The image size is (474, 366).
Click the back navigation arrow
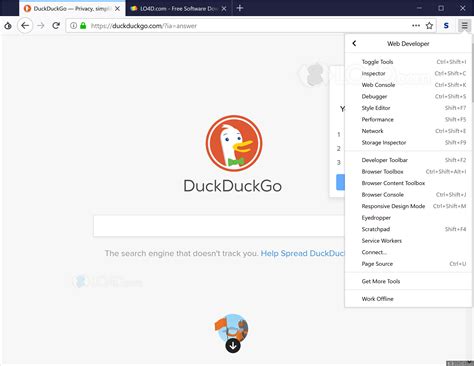point(25,26)
